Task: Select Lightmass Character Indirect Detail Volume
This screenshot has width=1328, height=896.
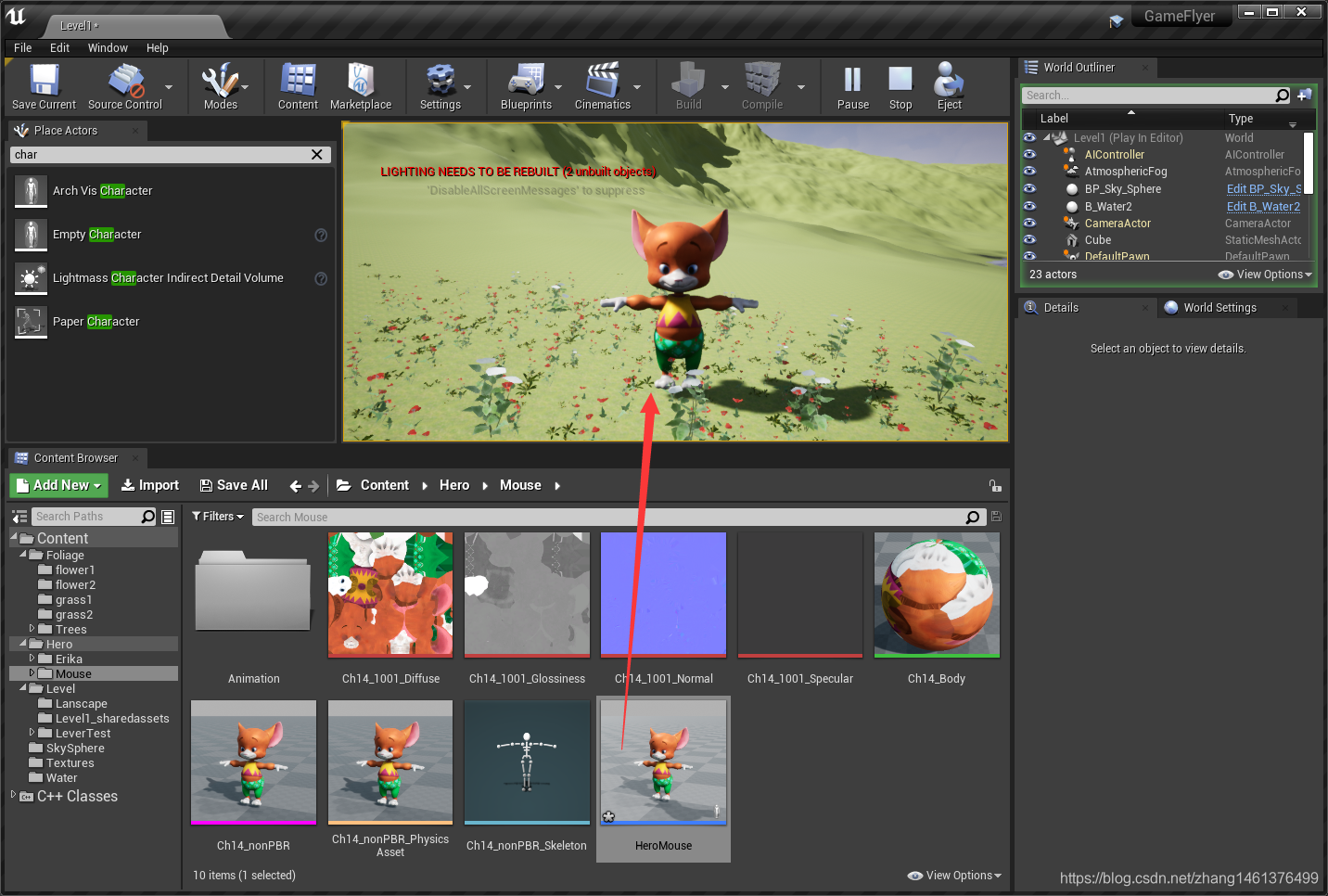Action: pos(172,278)
